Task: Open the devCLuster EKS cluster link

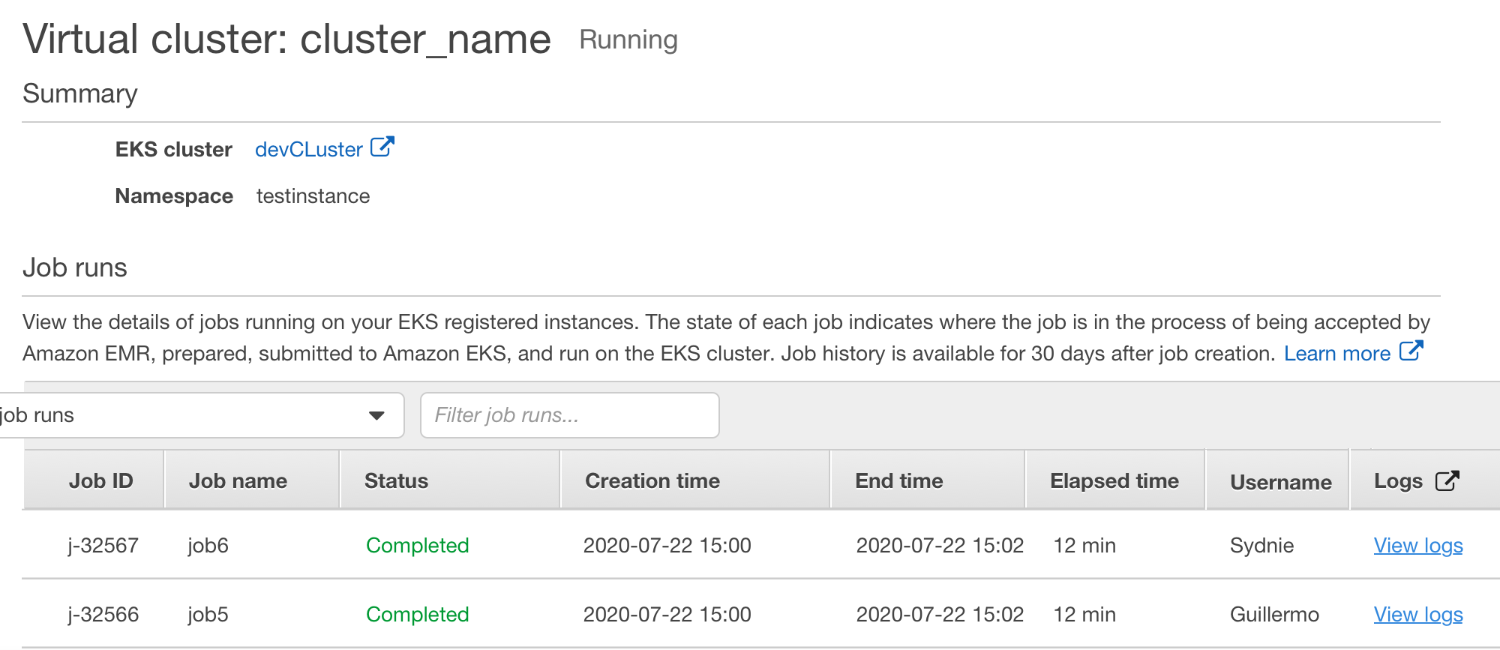Action: click(x=308, y=149)
